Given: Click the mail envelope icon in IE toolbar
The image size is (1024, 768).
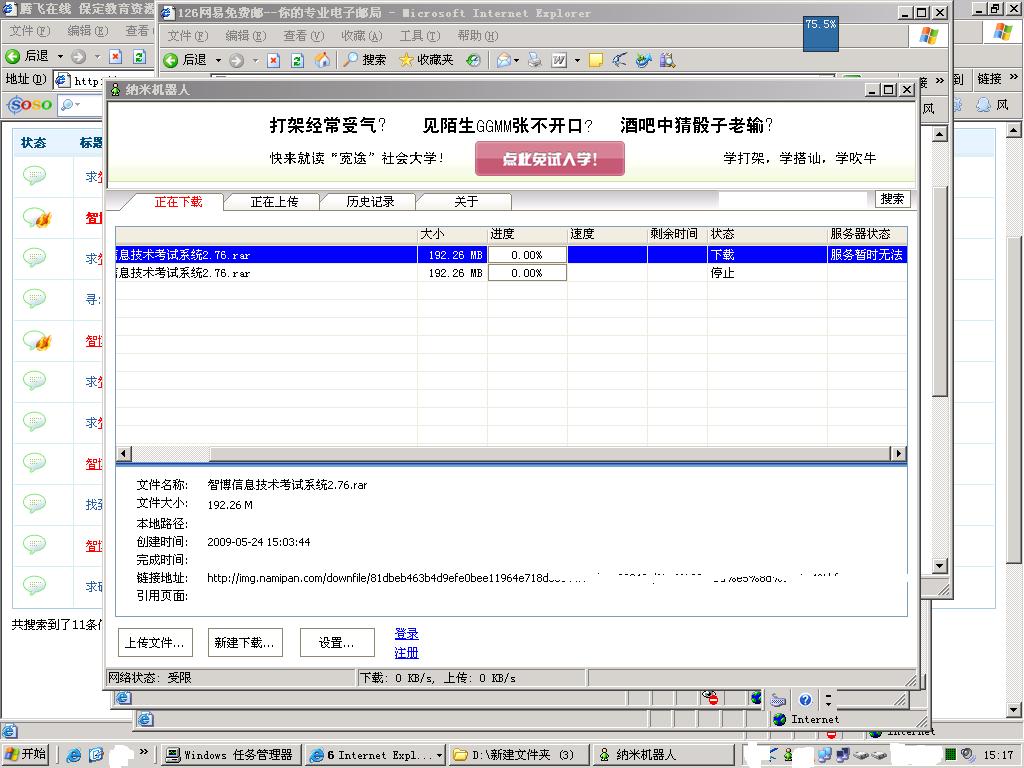Looking at the screenshot, I should (503, 60).
